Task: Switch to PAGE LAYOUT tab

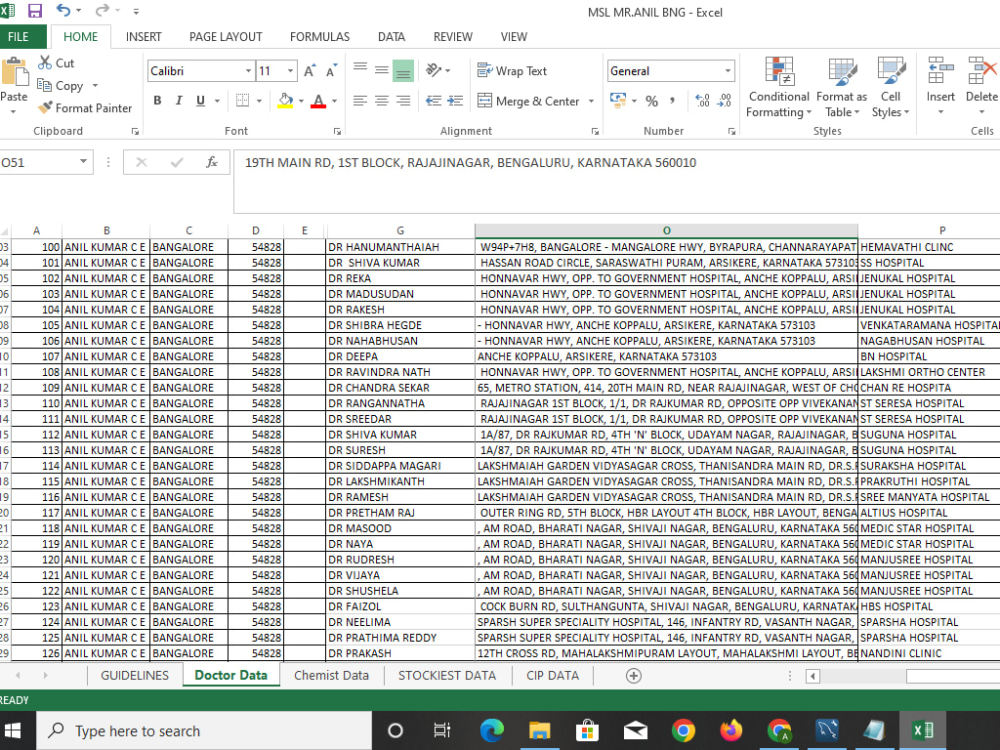Action: 226,37
